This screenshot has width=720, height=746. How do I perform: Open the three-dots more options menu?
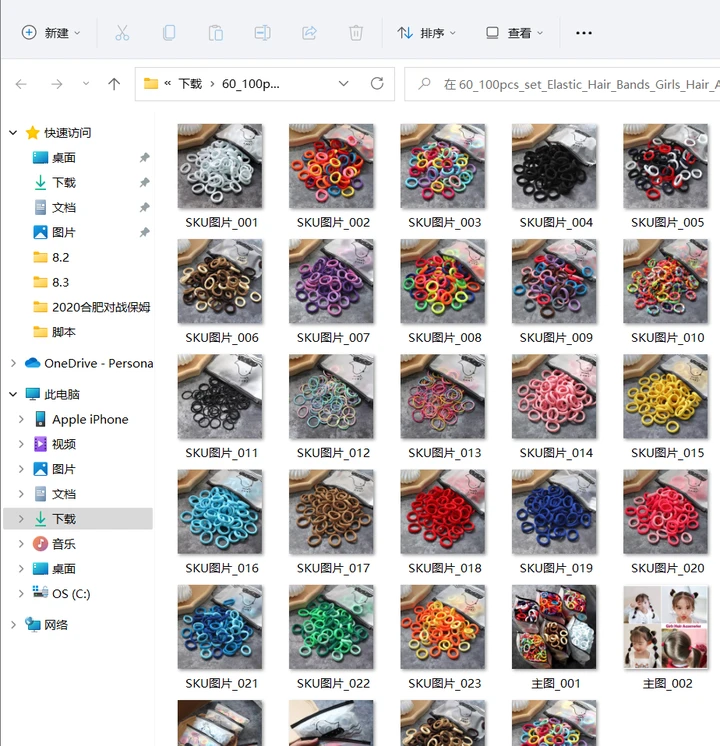[x=584, y=33]
